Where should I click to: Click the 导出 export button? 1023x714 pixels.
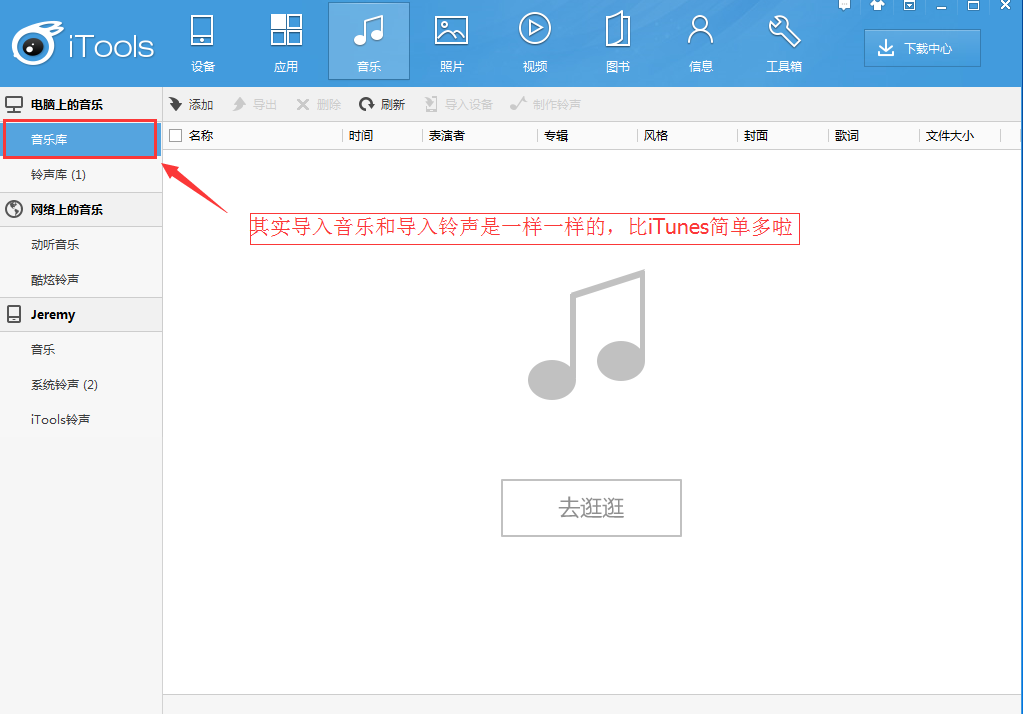click(254, 104)
